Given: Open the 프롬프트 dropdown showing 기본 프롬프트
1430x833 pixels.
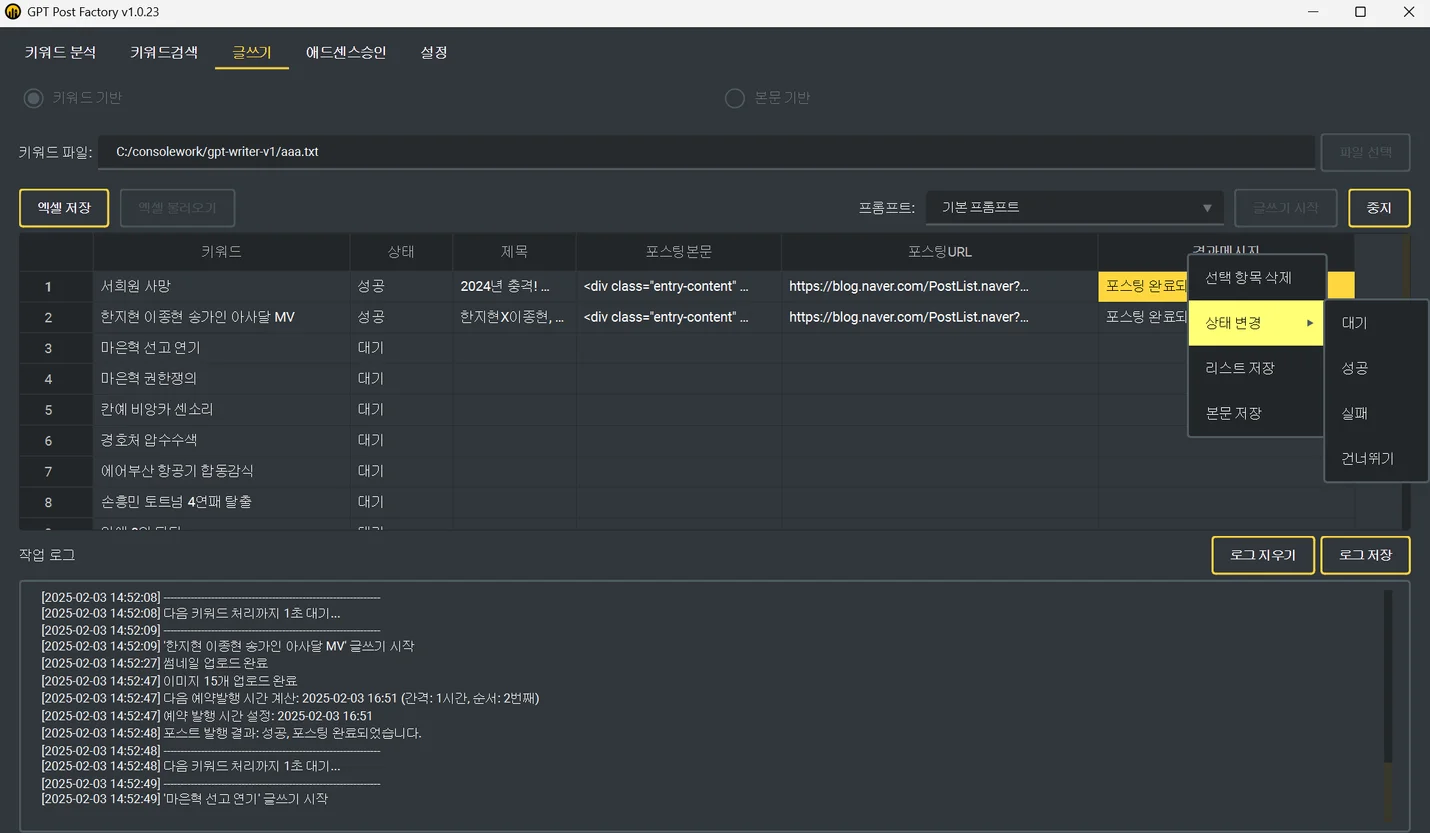Looking at the screenshot, I should (x=1074, y=208).
